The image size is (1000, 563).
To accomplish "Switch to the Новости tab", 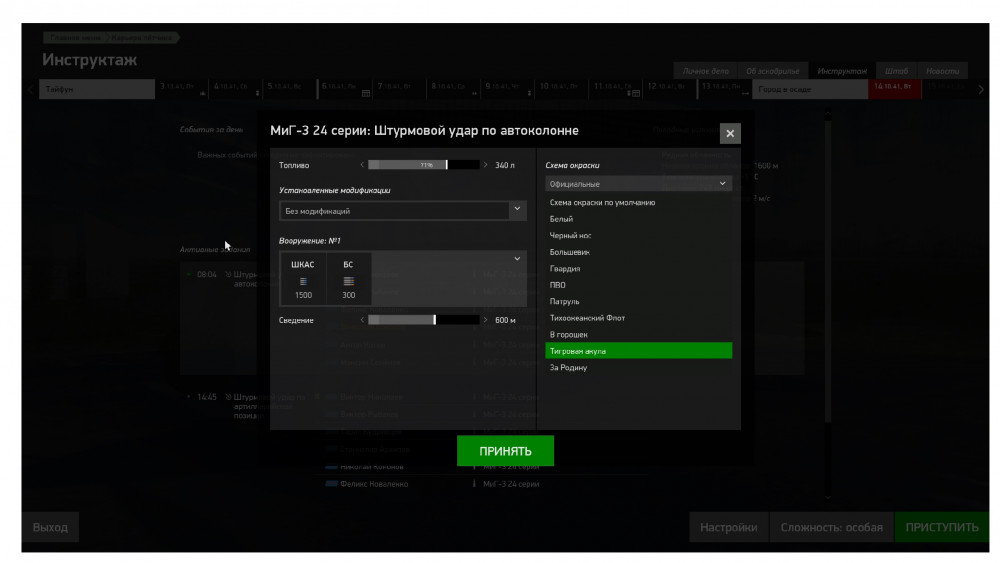I will point(942,71).
